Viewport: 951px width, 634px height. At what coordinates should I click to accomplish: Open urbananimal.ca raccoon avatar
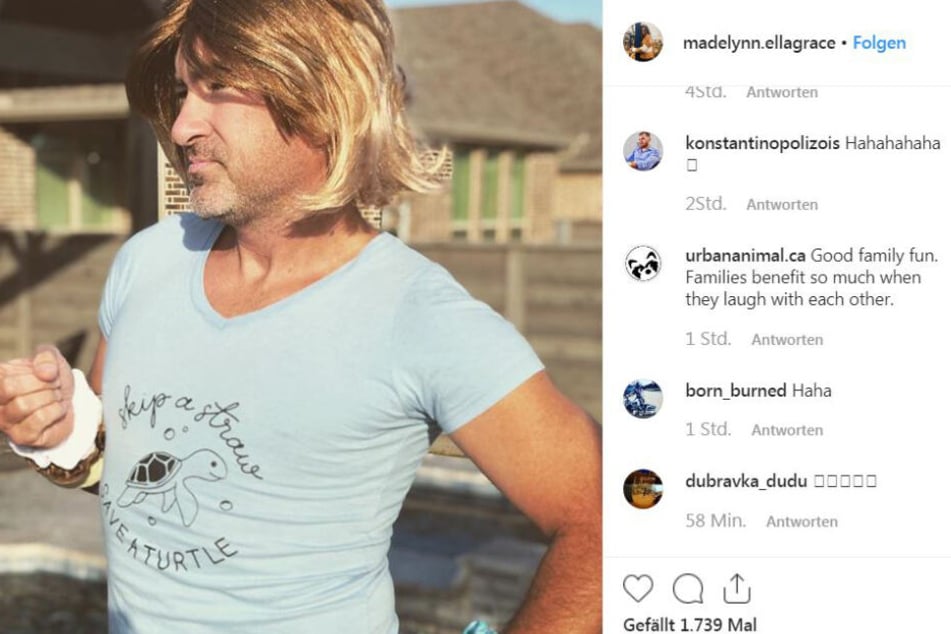coord(643,263)
